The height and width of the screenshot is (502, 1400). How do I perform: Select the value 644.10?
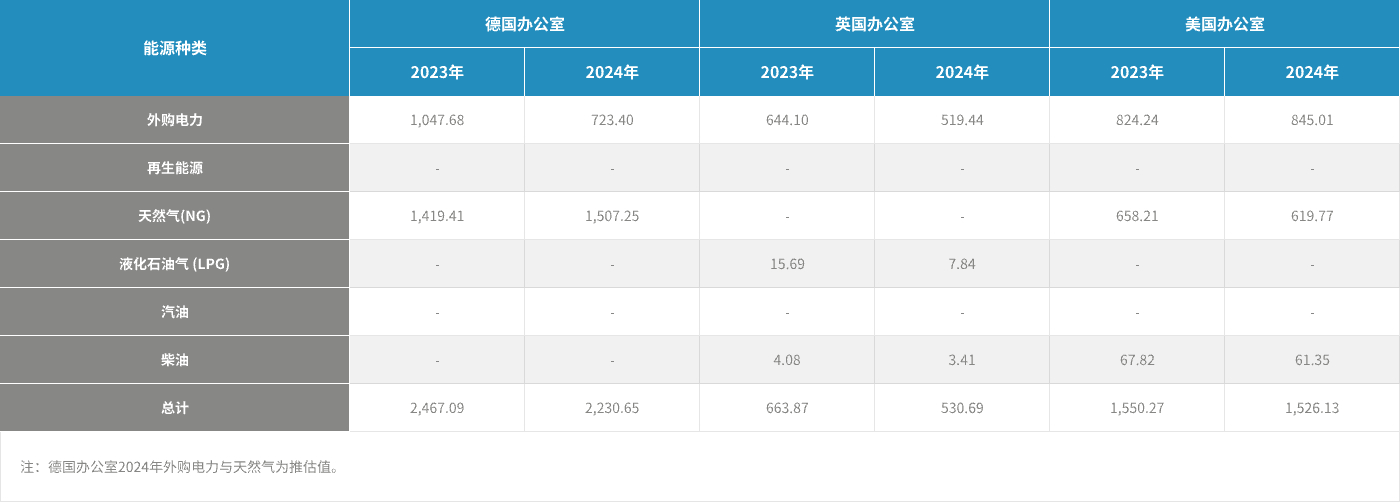pyautogui.click(x=787, y=120)
